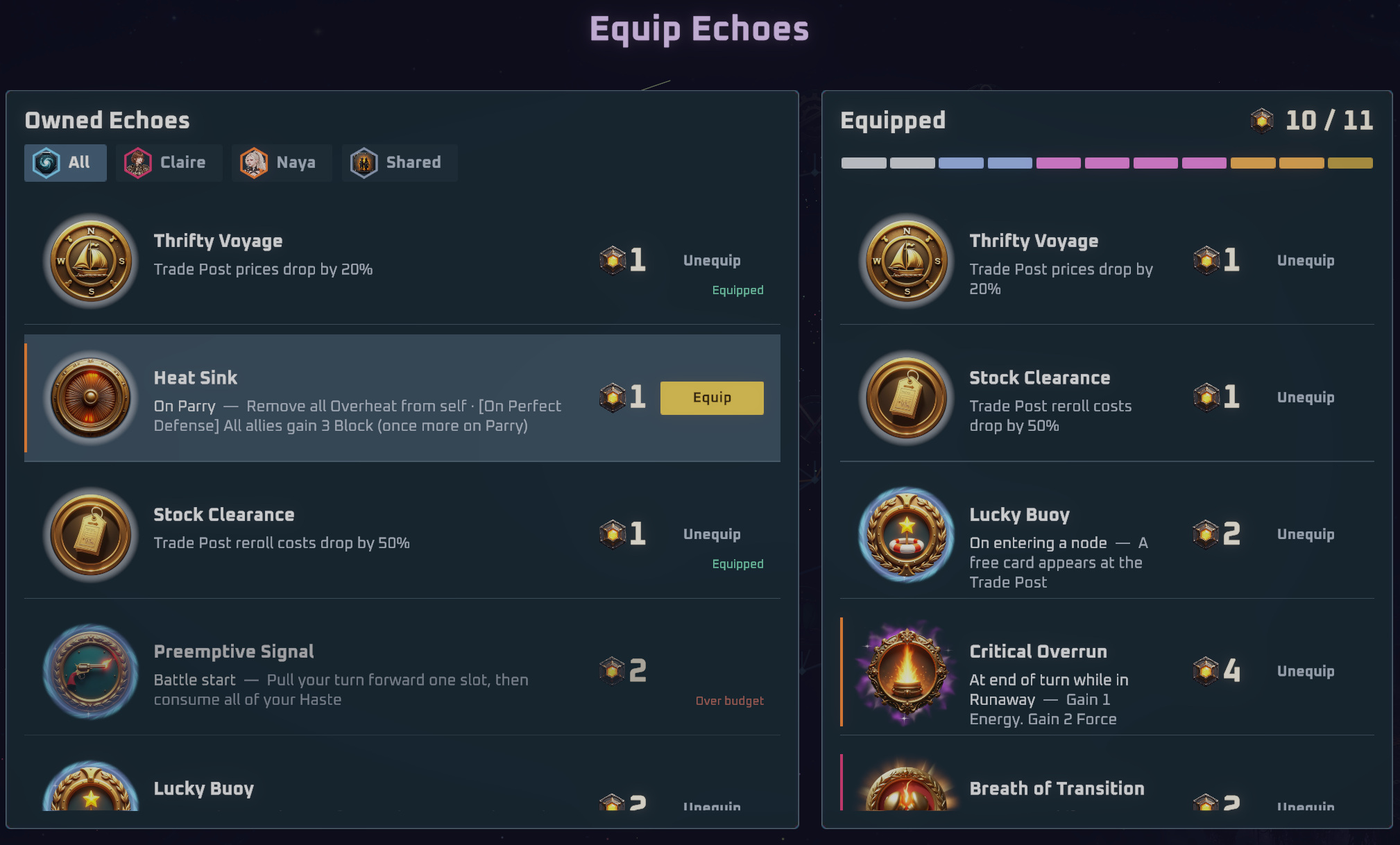Unequip Stock Clearance in Owned Echoes list

tap(712, 534)
